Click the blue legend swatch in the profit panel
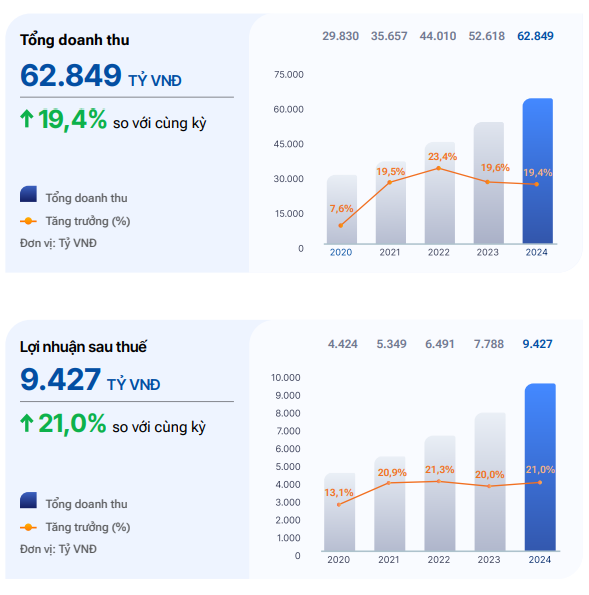 tap(28, 500)
